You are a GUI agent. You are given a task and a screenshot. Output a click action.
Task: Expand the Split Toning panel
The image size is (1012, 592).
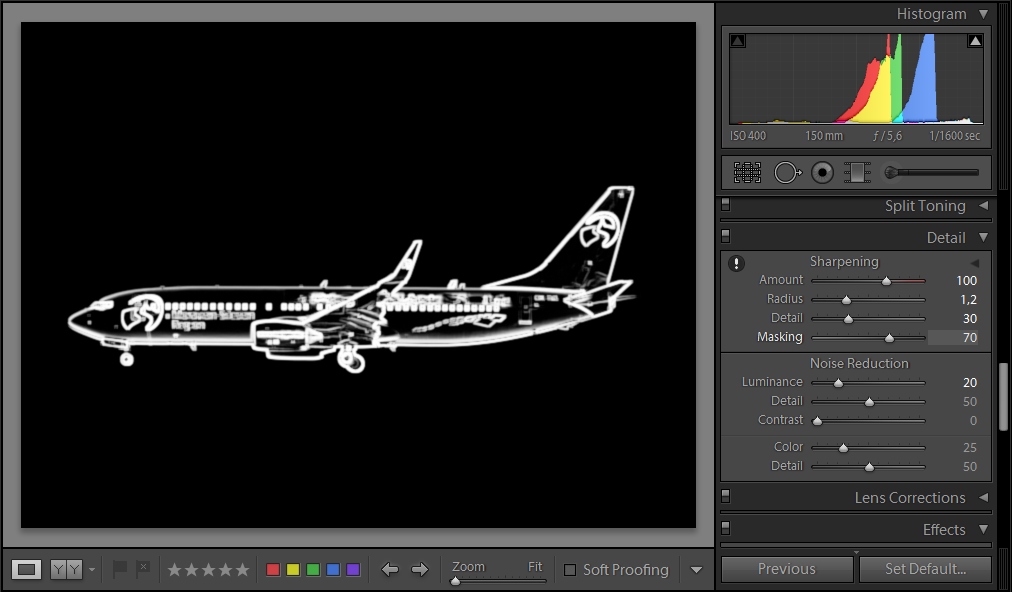point(983,205)
